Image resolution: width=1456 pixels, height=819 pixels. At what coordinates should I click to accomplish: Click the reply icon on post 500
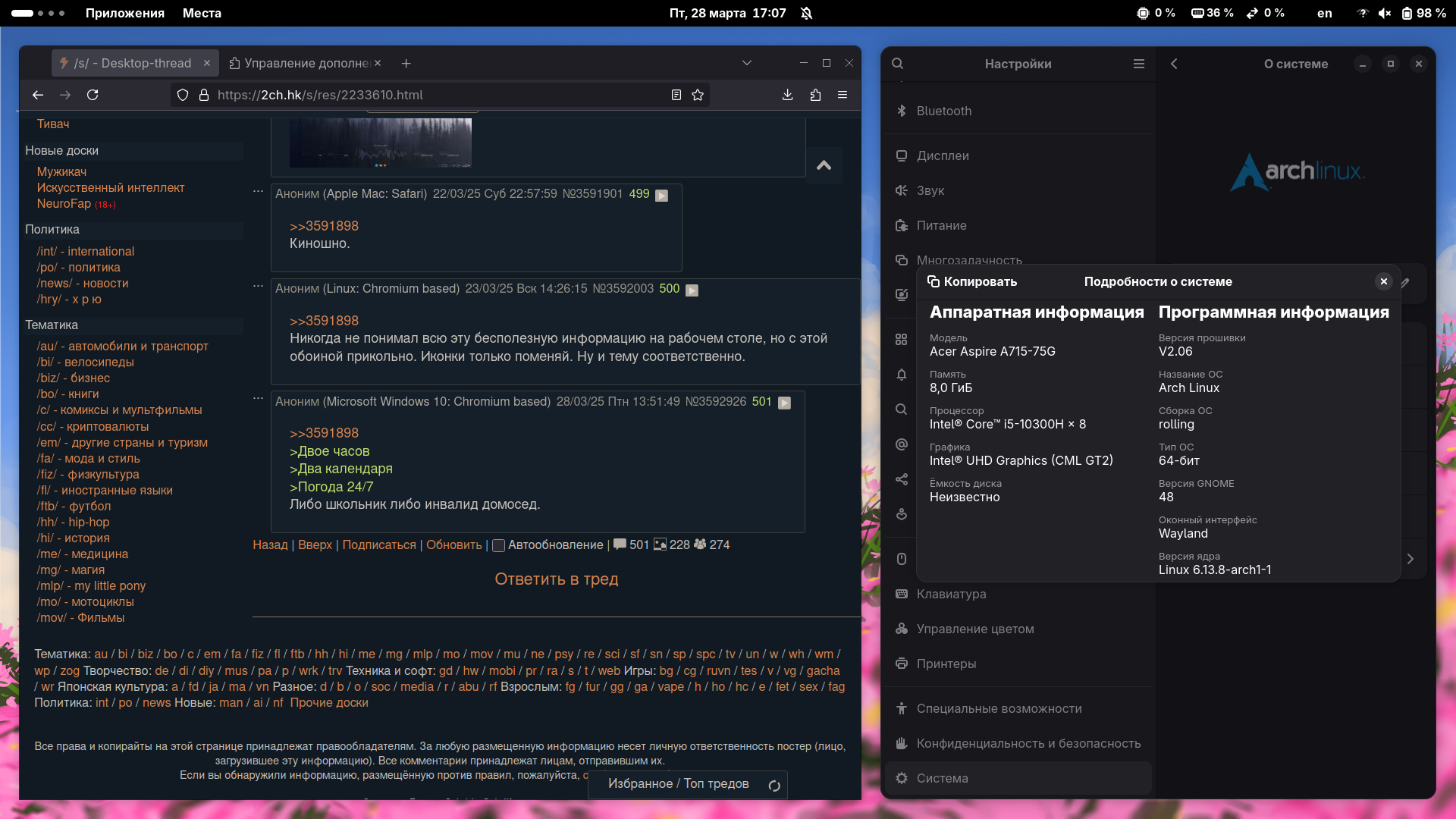[692, 290]
